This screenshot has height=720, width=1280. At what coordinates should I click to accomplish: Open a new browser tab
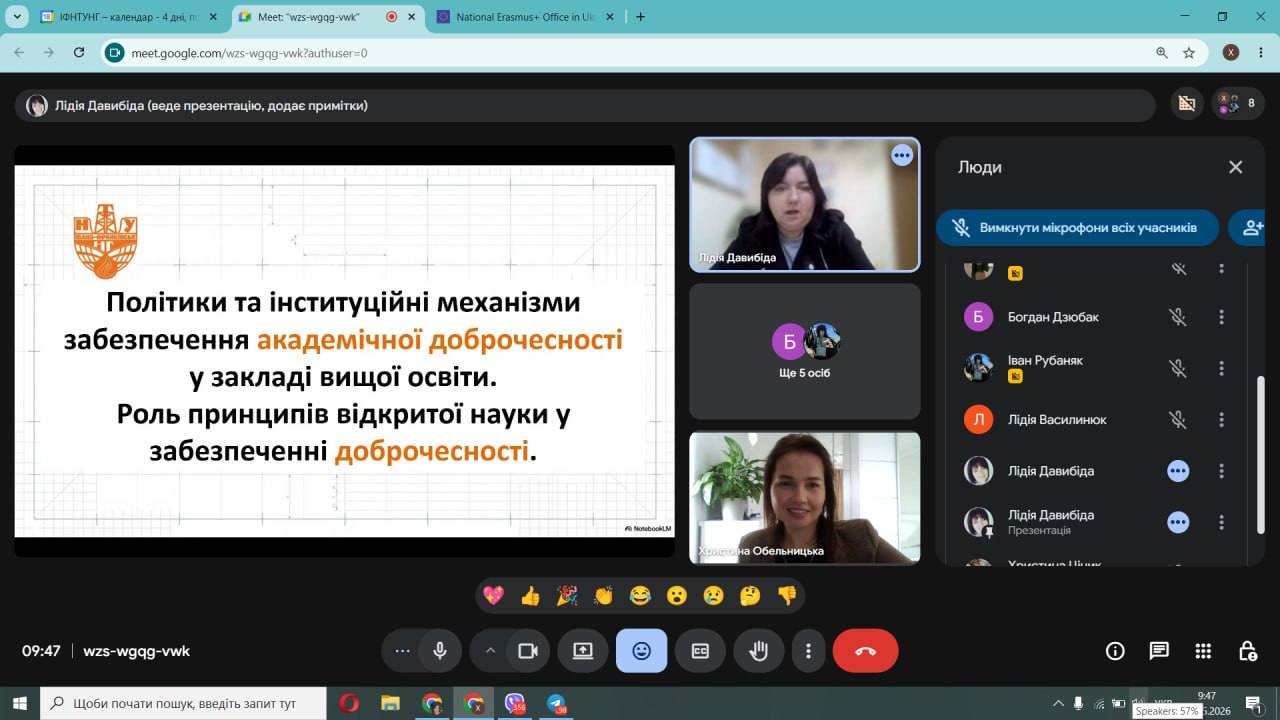640,17
